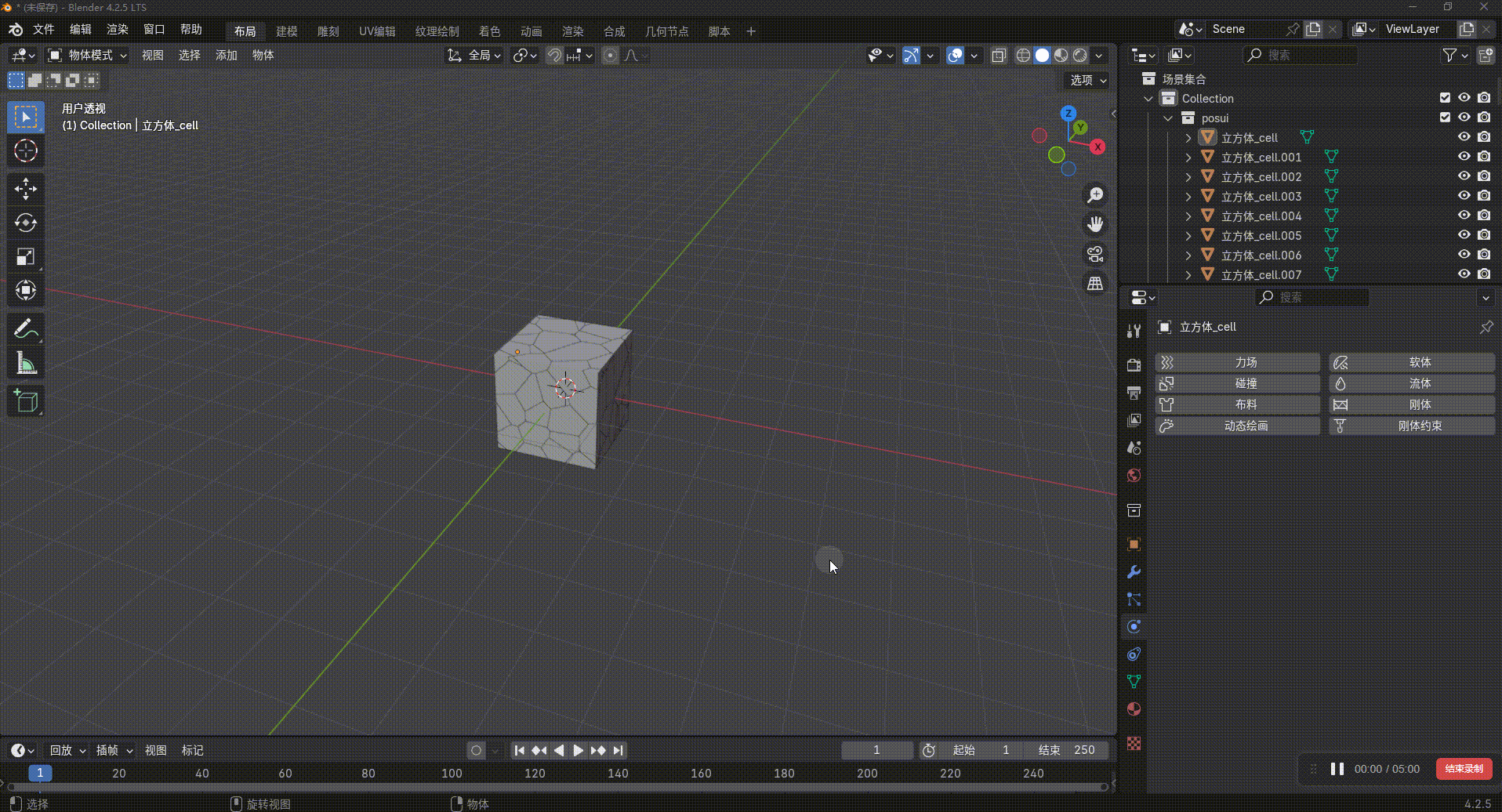Disable rendering for 立方体_cell.005
1502x812 pixels.
[x=1484, y=235]
